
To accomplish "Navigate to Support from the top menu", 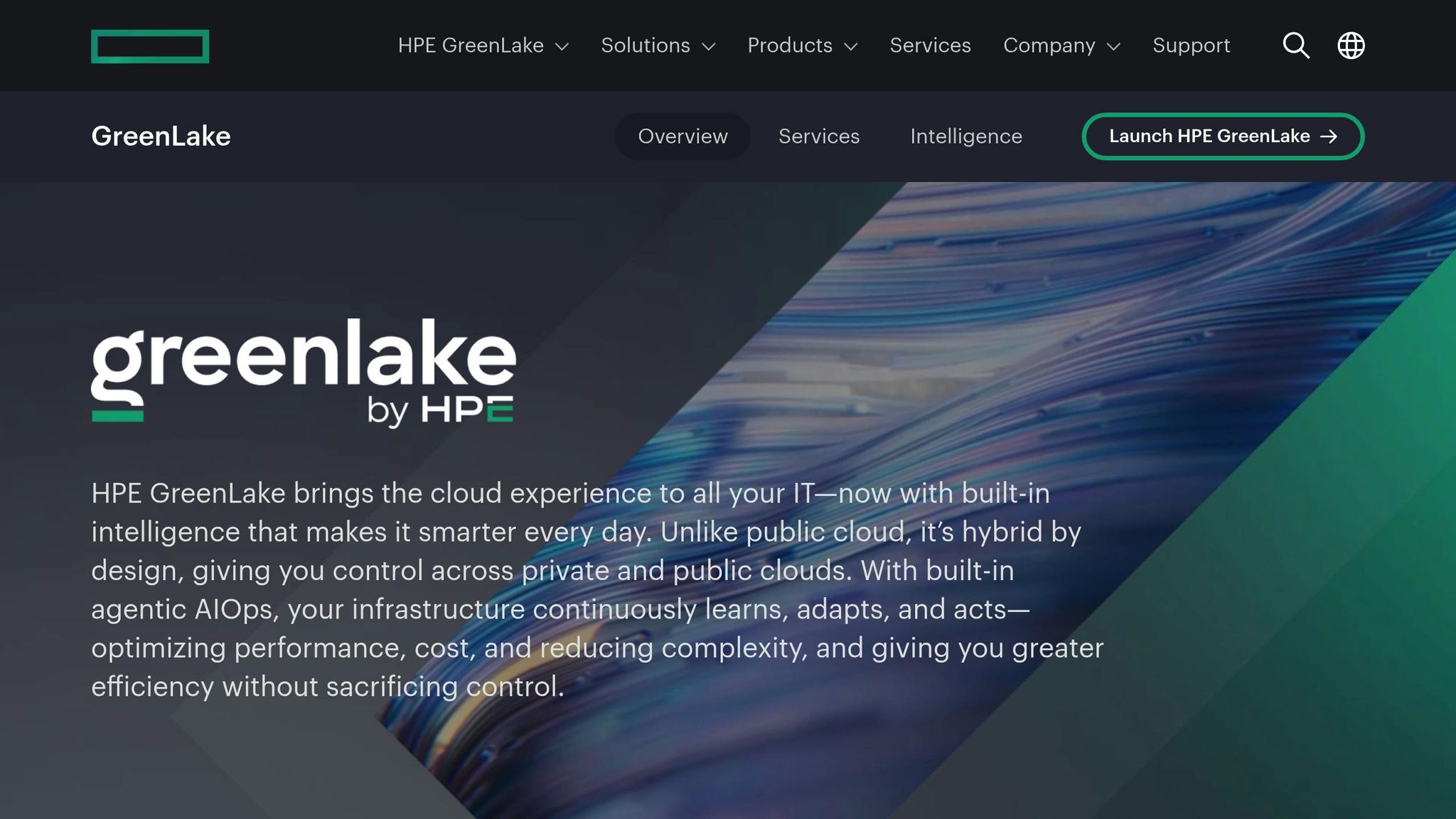I will (1191, 45).
